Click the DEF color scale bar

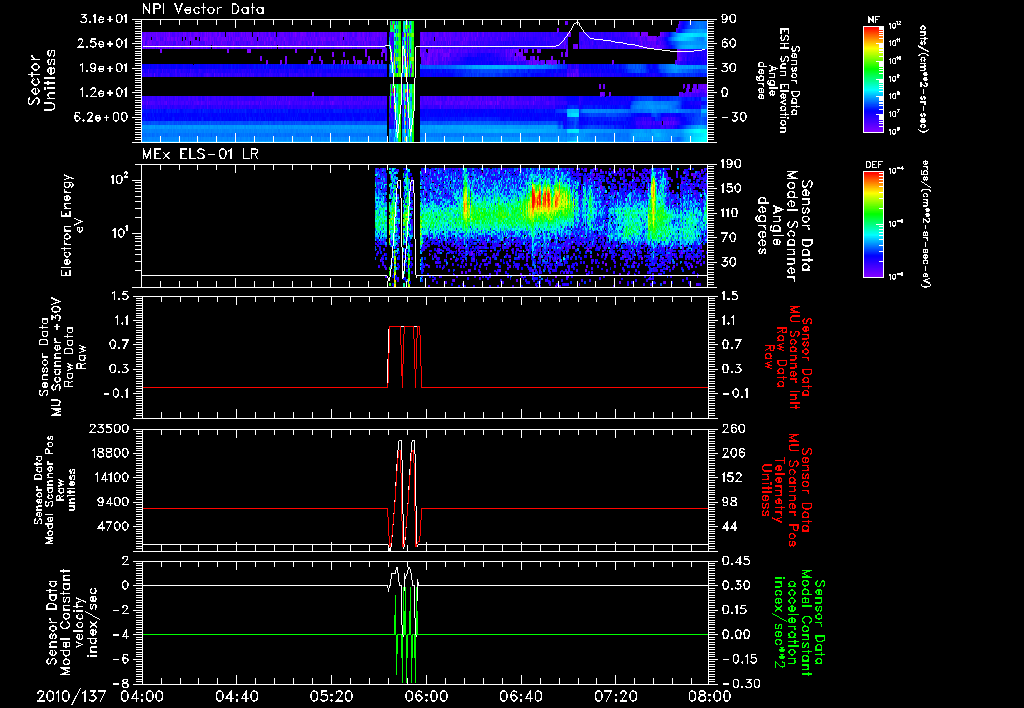coord(874,224)
